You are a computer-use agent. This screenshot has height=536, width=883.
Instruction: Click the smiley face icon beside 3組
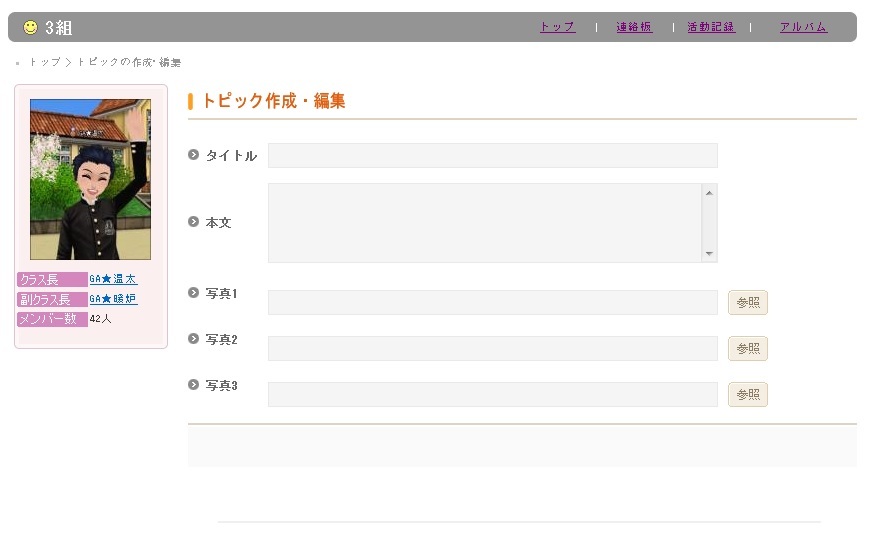[30, 27]
